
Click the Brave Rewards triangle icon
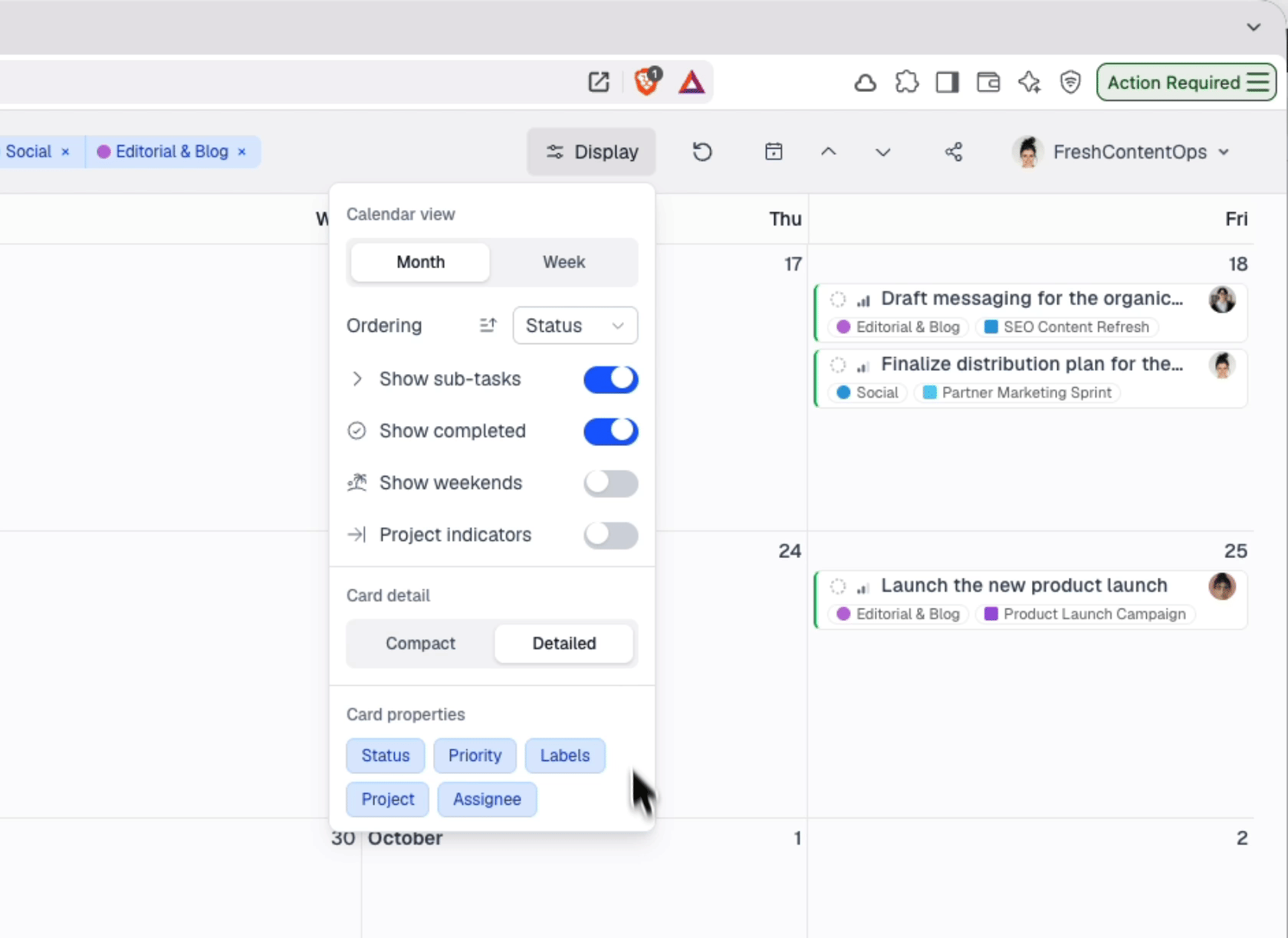point(692,82)
